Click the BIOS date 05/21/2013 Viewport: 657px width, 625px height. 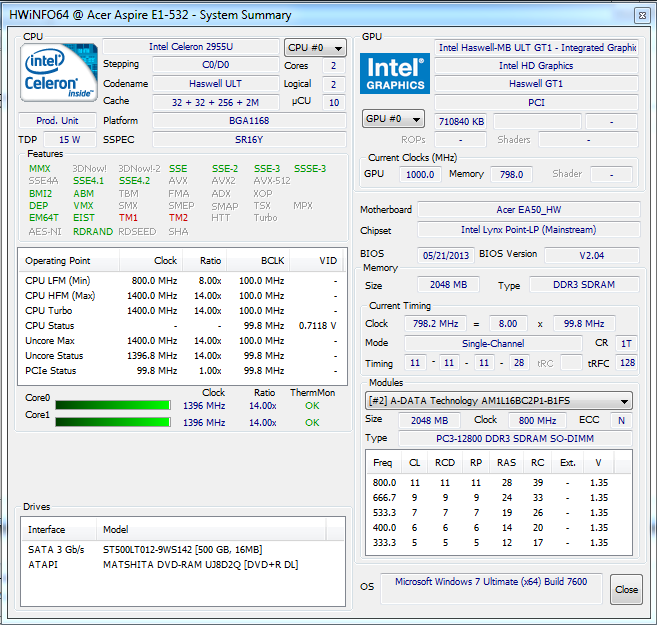pyautogui.click(x=446, y=255)
